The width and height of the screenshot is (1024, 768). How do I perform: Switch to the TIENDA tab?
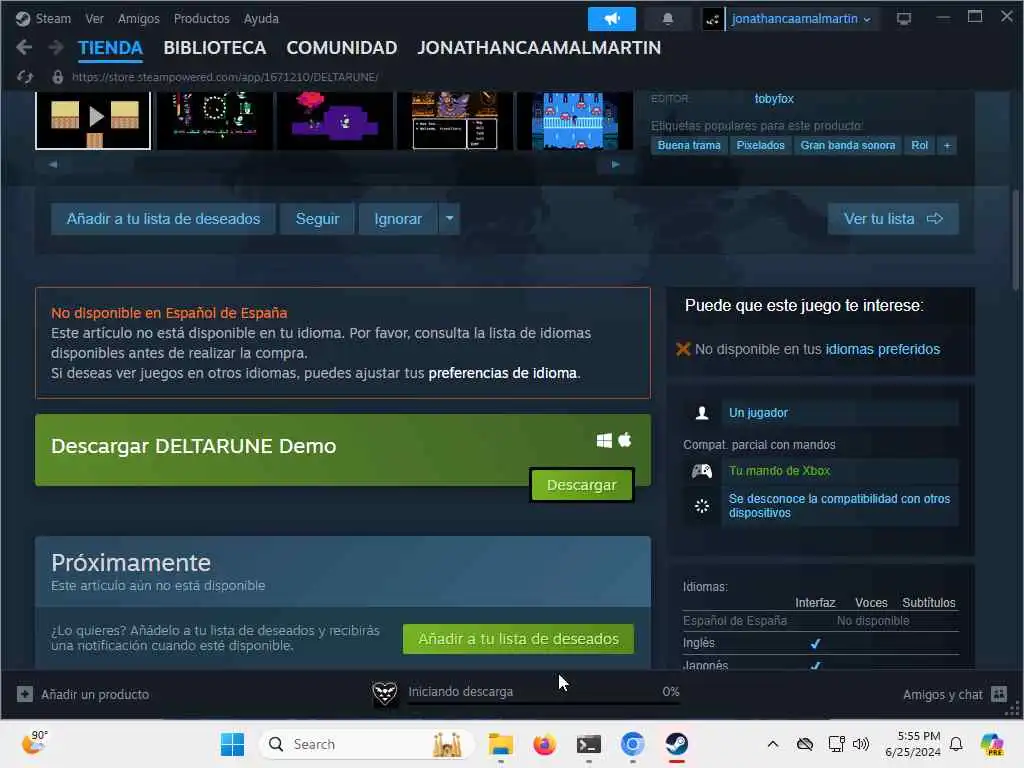click(110, 48)
